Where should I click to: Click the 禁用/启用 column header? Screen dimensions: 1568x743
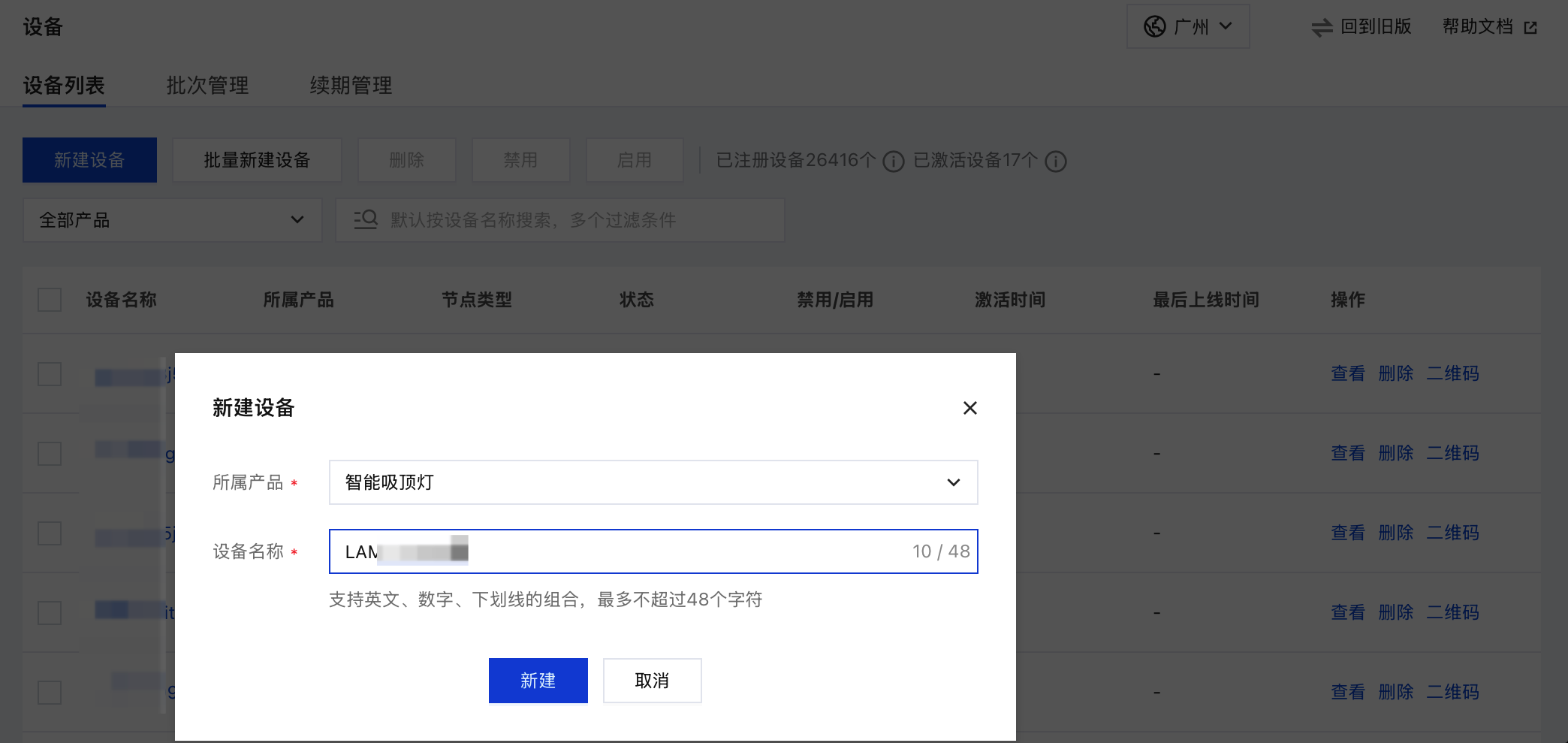coord(835,300)
